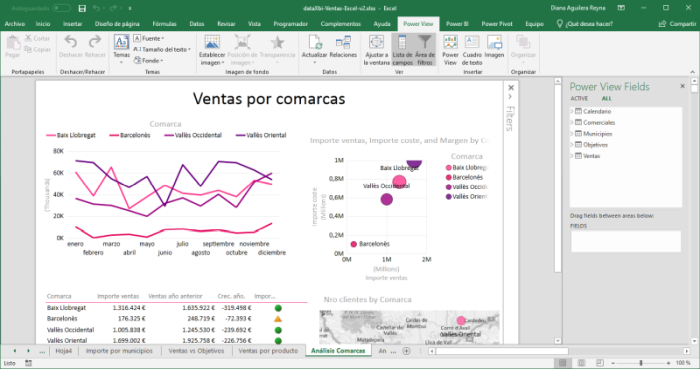Insert a Cuadro de texto
Screen dimensions: 700x369
(x=472, y=50)
